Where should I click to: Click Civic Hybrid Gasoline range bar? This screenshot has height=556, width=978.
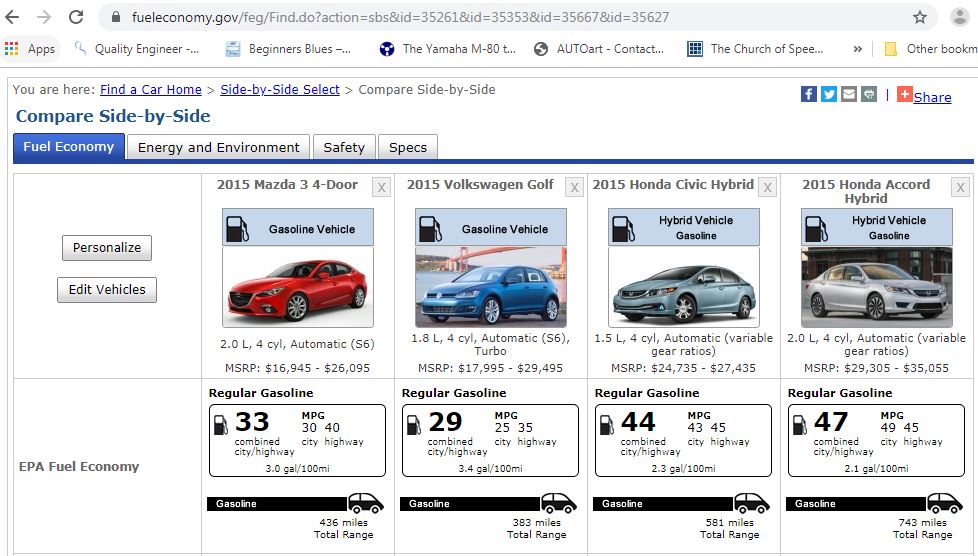[x=663, y=504]
